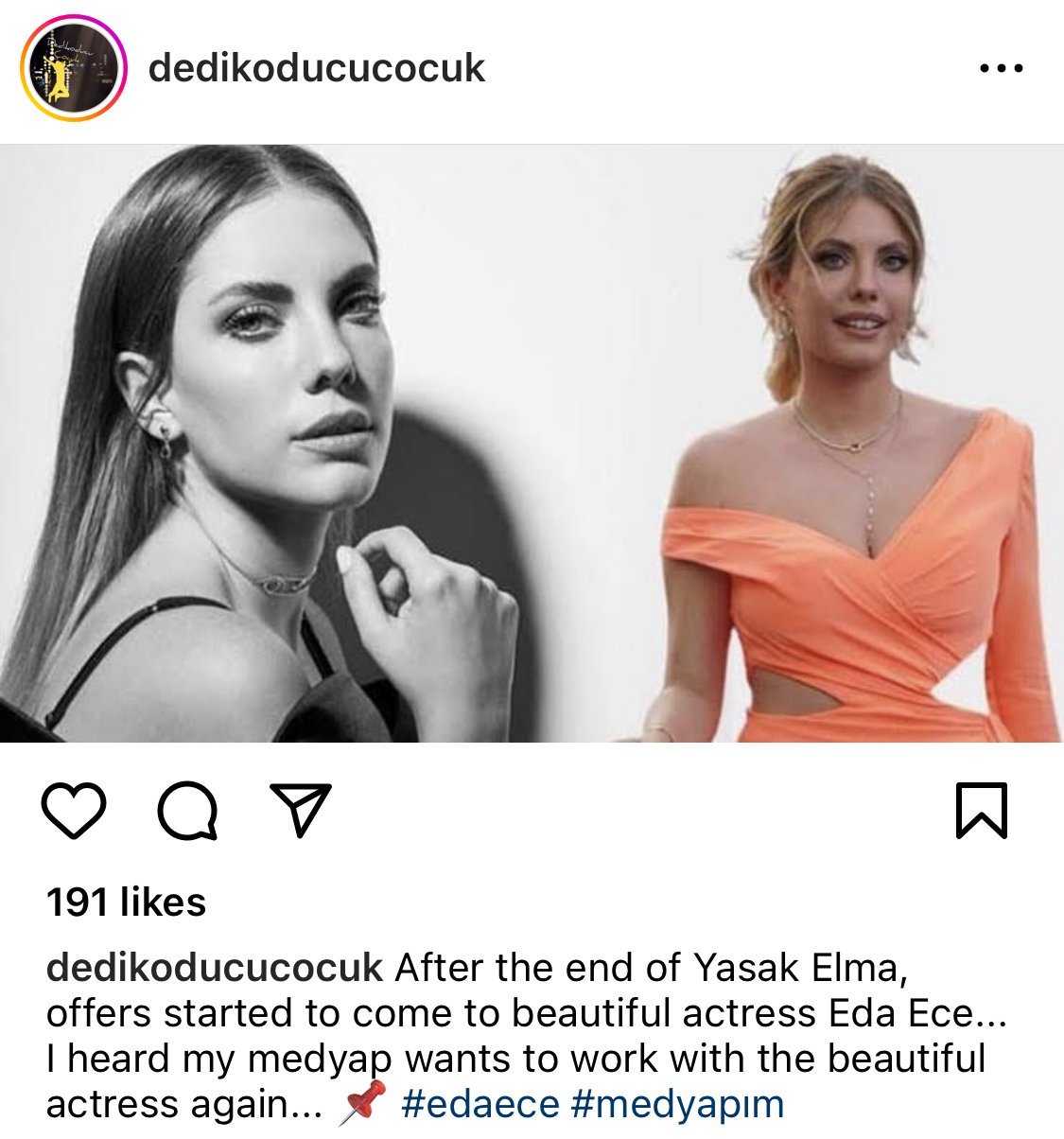
Task: View the list of 191 likes
Action: 126,902
